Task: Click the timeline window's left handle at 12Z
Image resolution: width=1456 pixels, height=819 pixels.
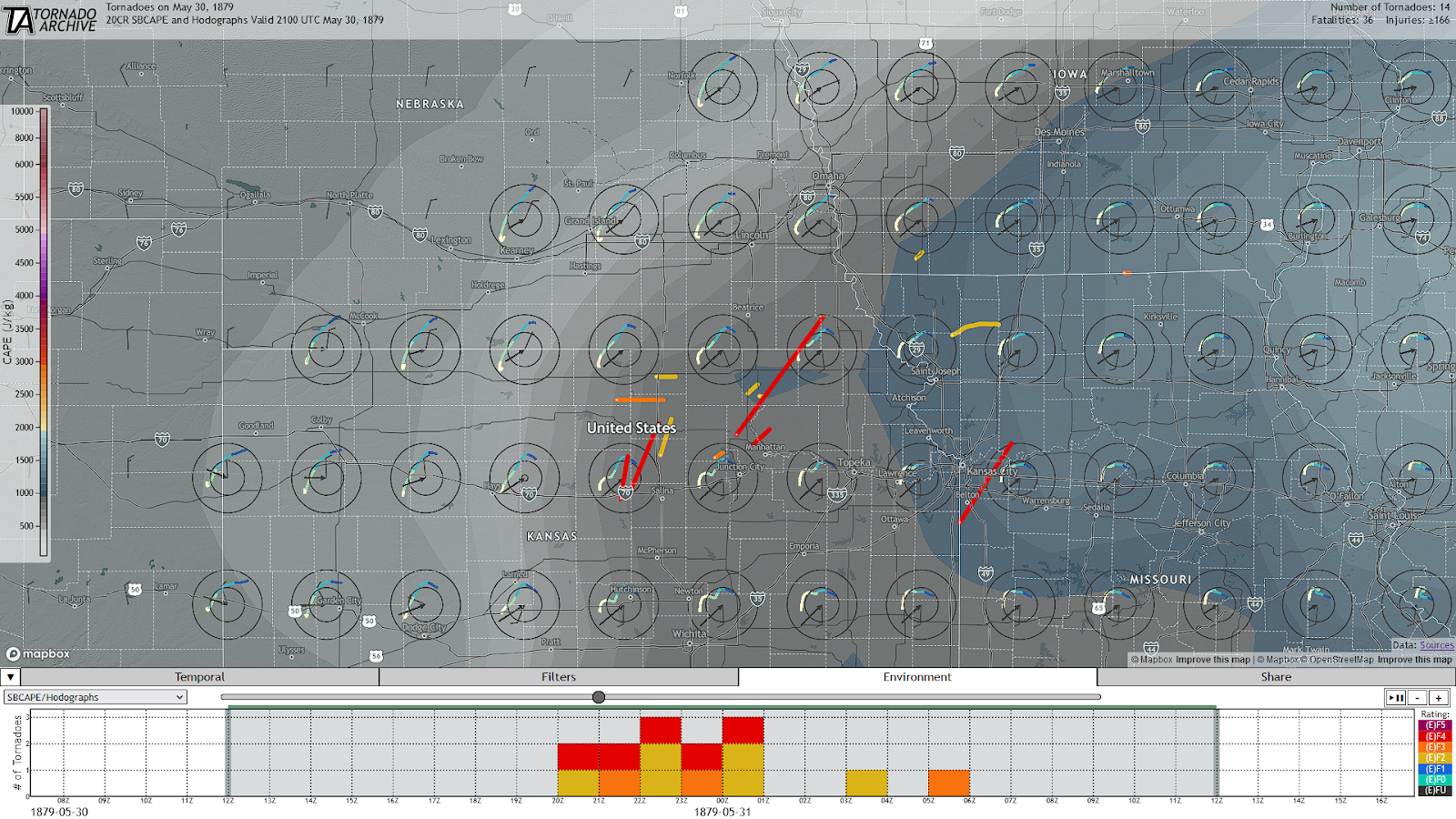Action: [x=228, y=752]
